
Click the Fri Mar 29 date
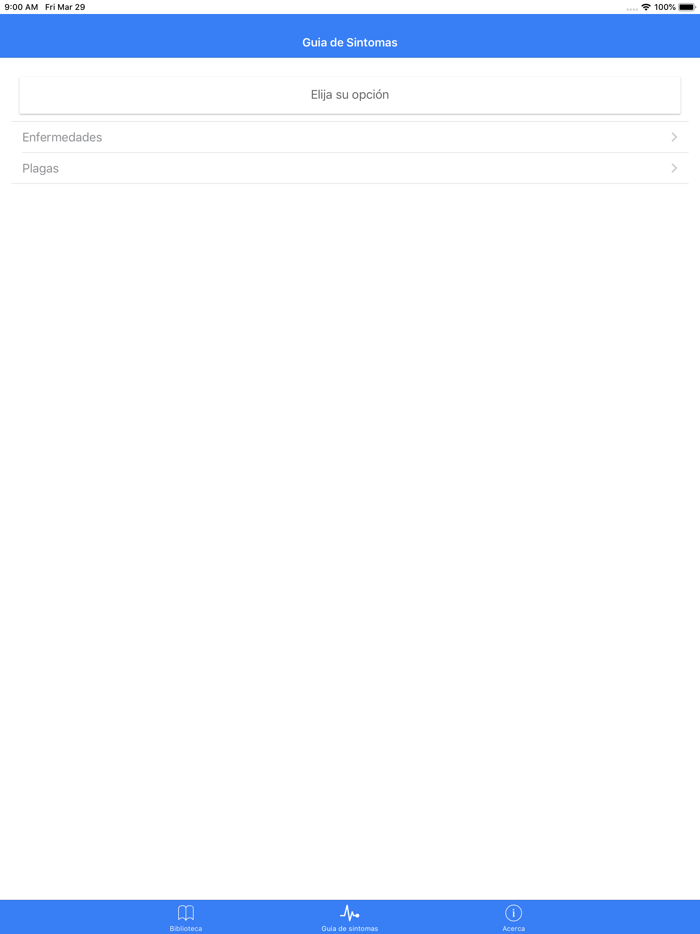pyautogui.click(x=65, y=7)
